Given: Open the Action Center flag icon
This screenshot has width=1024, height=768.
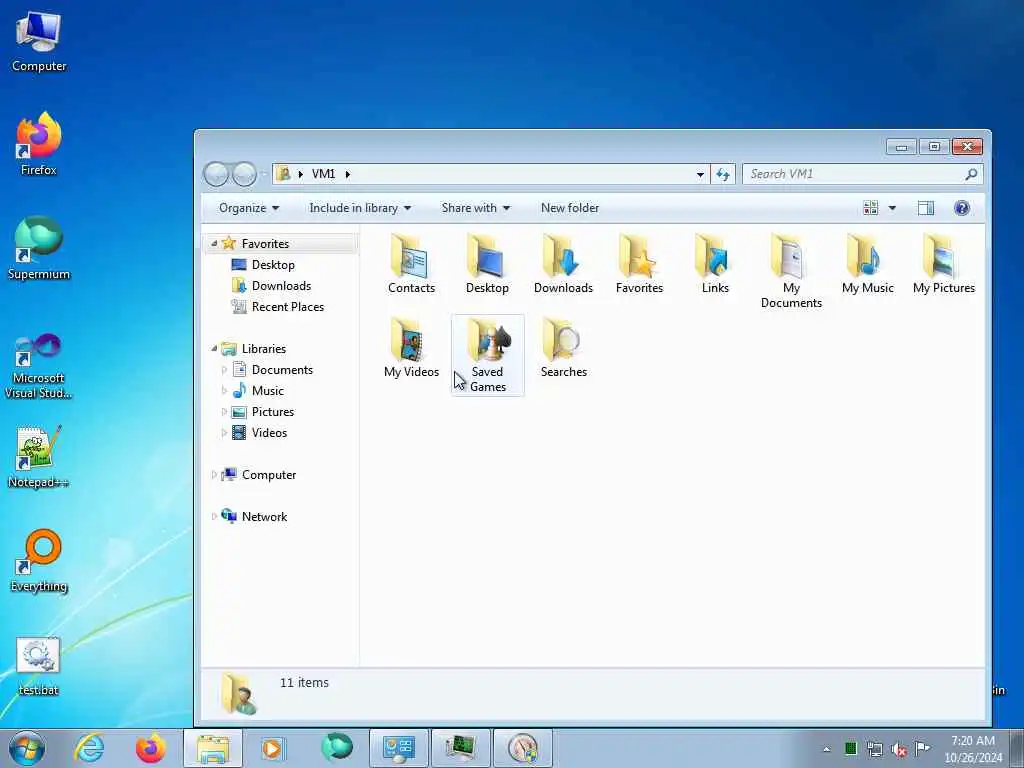Looking at the screenshot, I should pyautogui.click(x=922, y=748).
